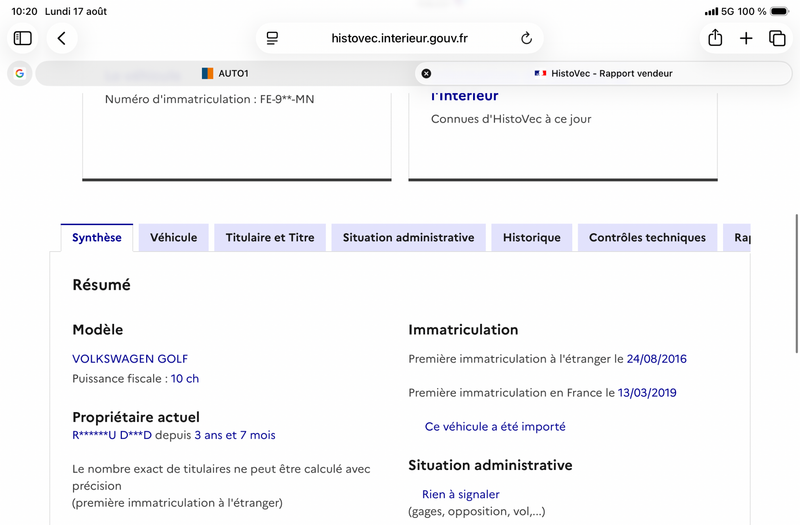The height and width of the screenshot is (525, 800).
Task: Show the tab overview
Action: (777, 38)
